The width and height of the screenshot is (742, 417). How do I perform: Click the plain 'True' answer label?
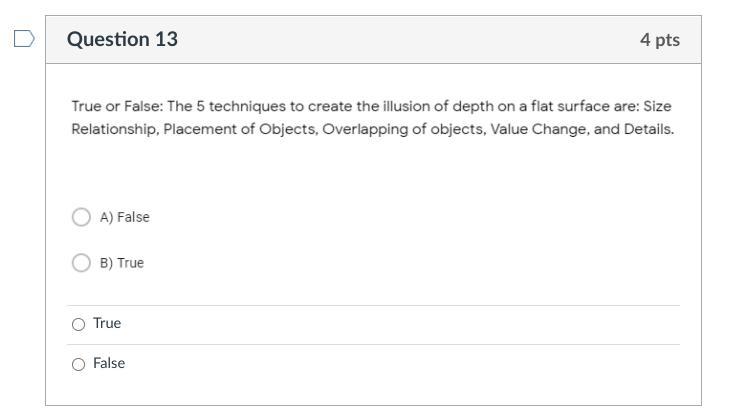point(107,323)
